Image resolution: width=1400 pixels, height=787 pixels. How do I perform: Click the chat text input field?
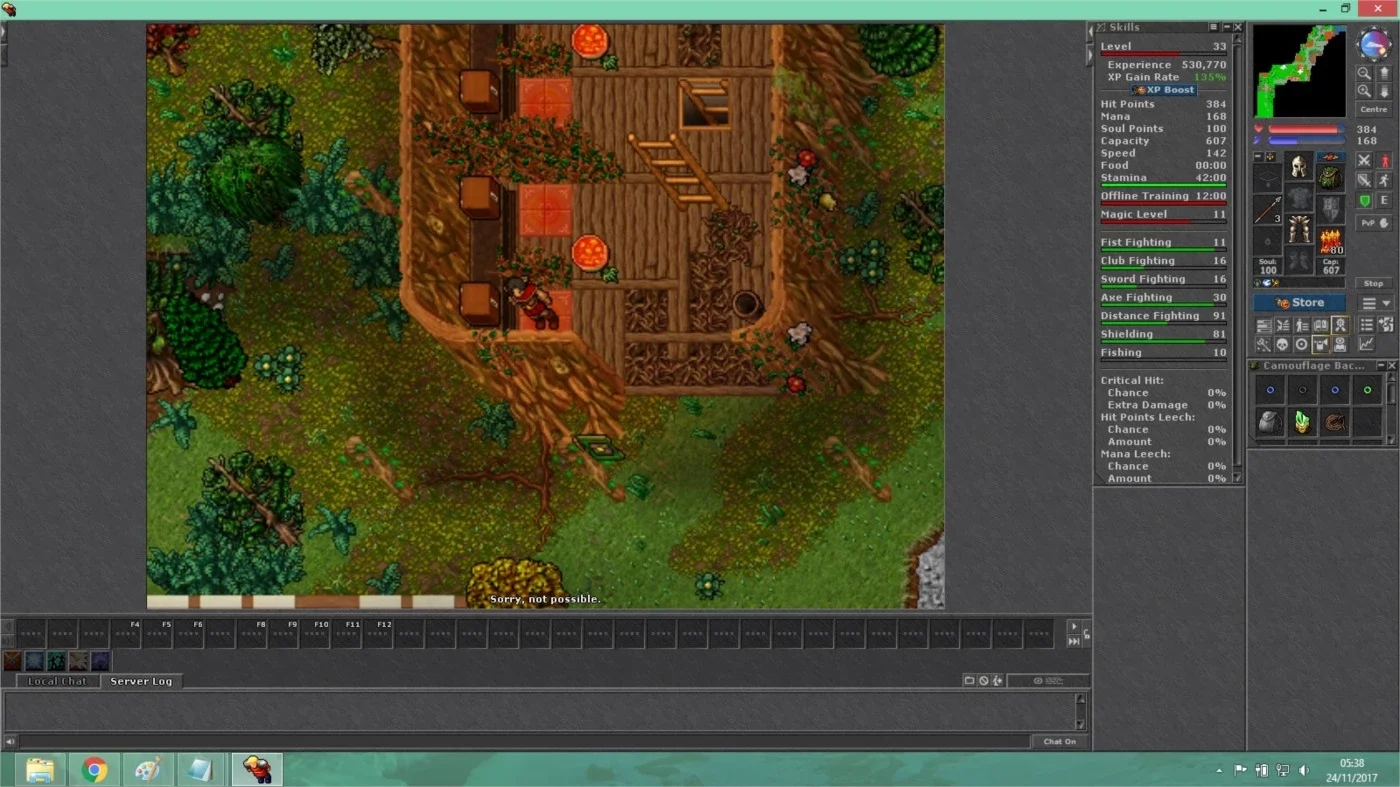(x=525, y=741)
